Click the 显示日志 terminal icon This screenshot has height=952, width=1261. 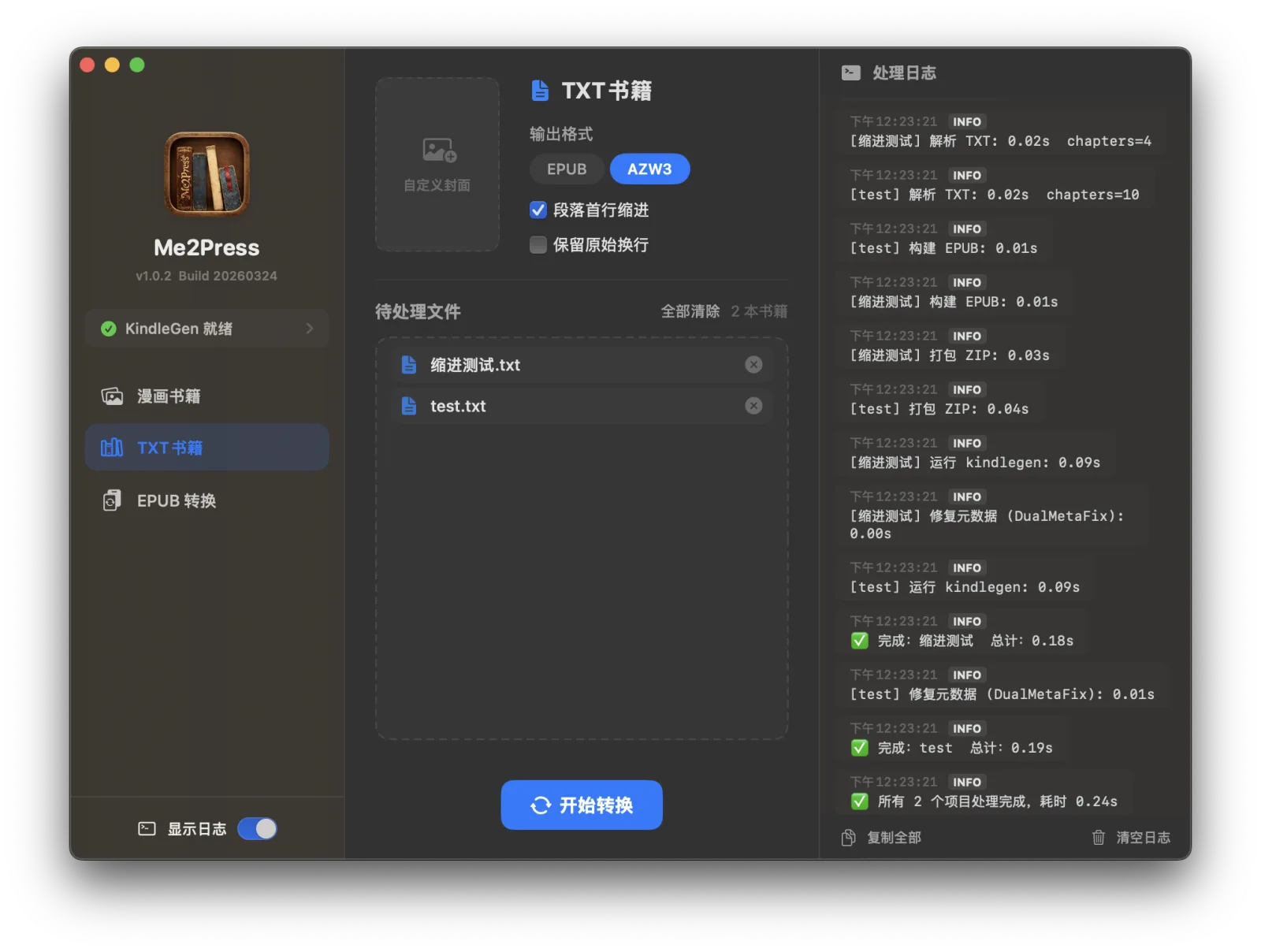click(x=147, y=829)
